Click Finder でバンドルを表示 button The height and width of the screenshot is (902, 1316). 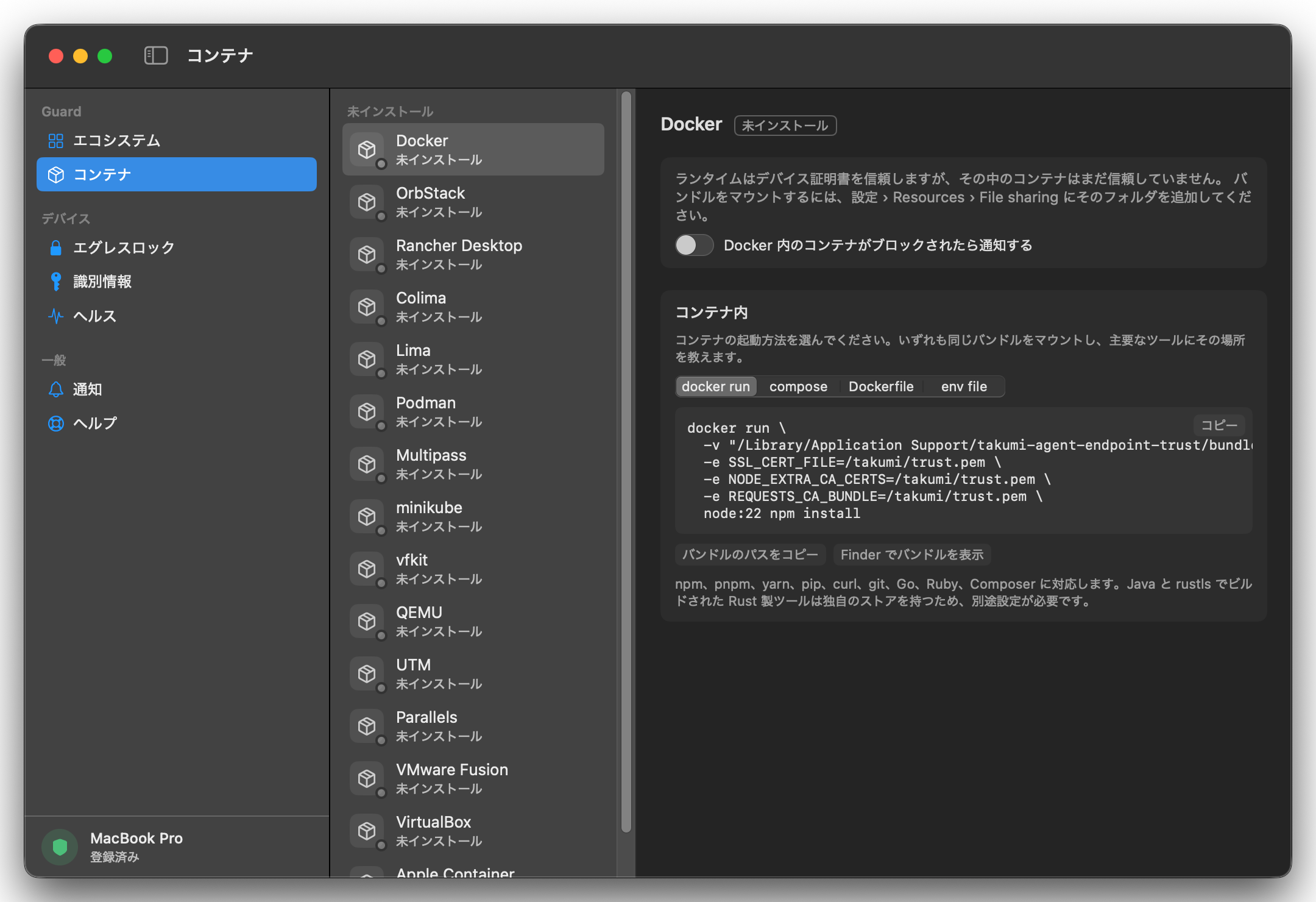[912, 555]
